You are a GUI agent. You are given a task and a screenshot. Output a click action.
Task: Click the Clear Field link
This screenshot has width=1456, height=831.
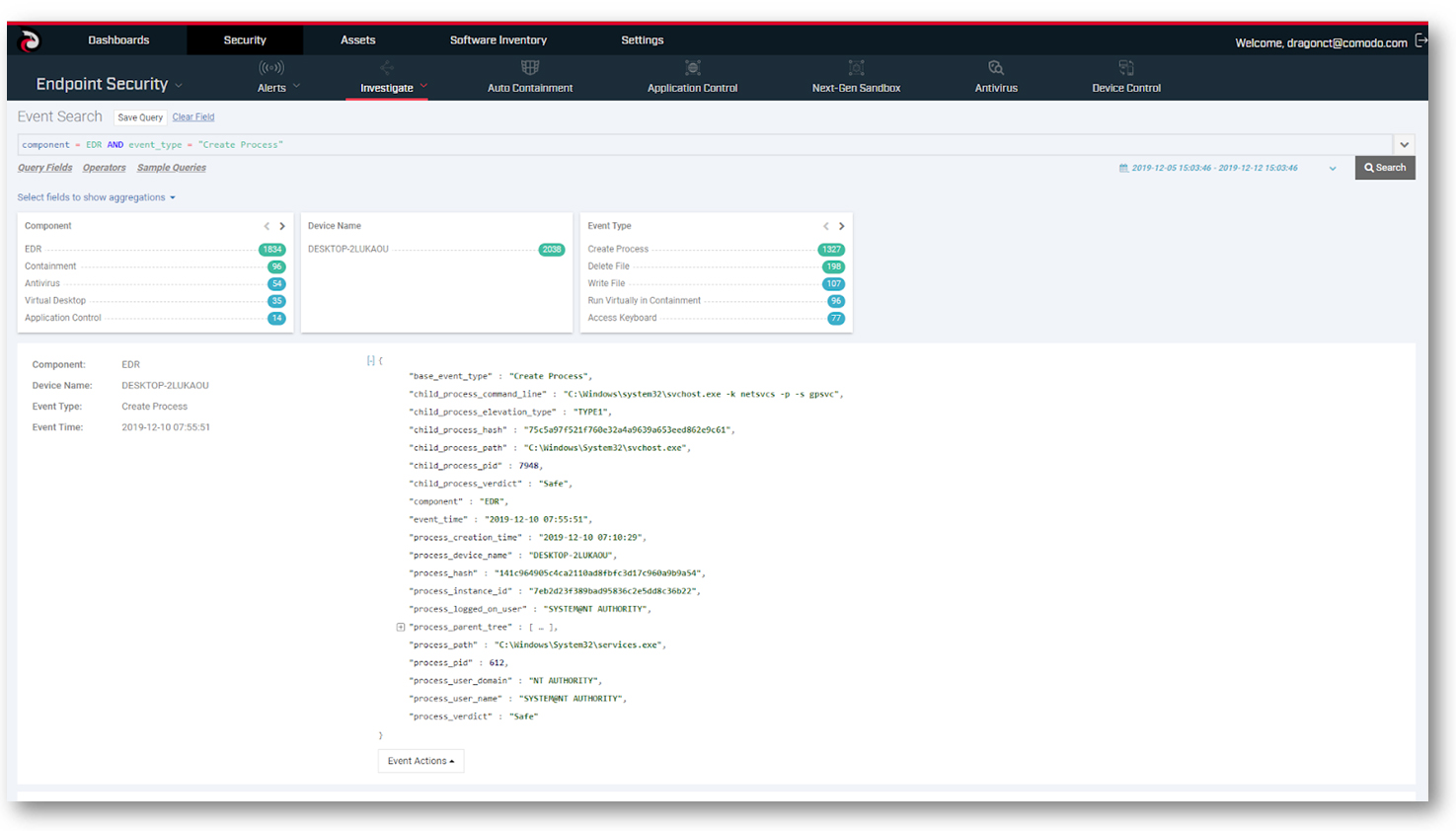(193, 117)
